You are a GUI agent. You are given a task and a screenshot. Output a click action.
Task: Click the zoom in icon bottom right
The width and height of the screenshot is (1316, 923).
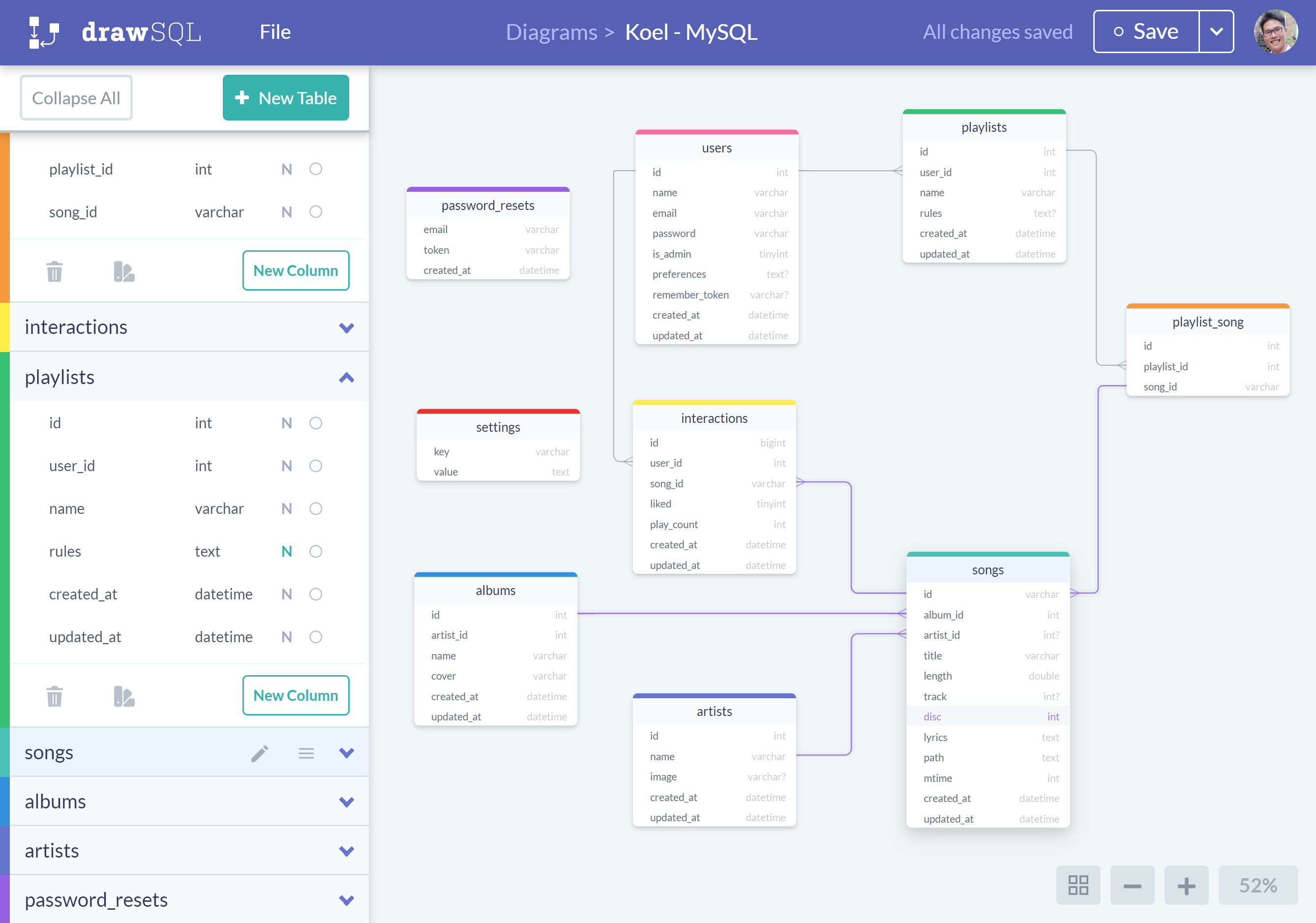[1187, 884]
